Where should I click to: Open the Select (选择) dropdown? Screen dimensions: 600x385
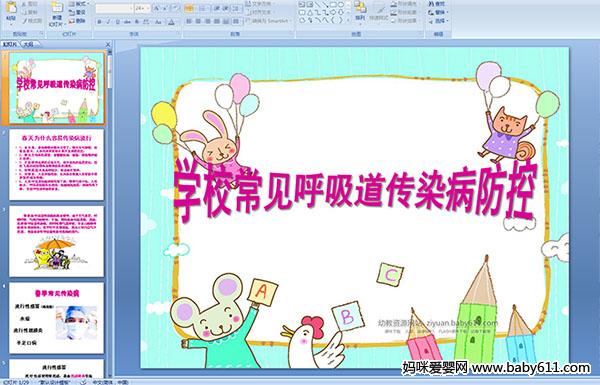click(438, 21)
